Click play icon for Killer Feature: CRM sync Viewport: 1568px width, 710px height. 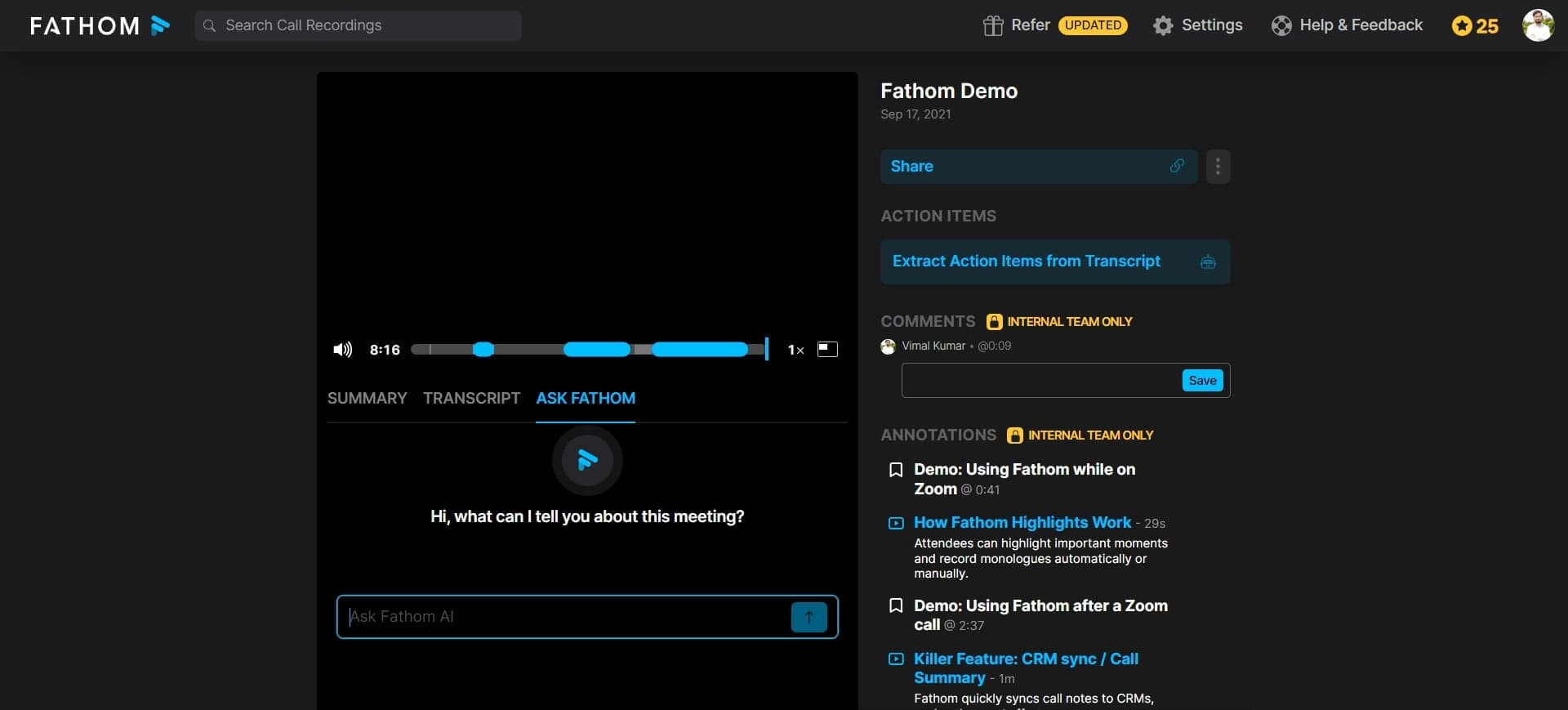tap(896, 659)
